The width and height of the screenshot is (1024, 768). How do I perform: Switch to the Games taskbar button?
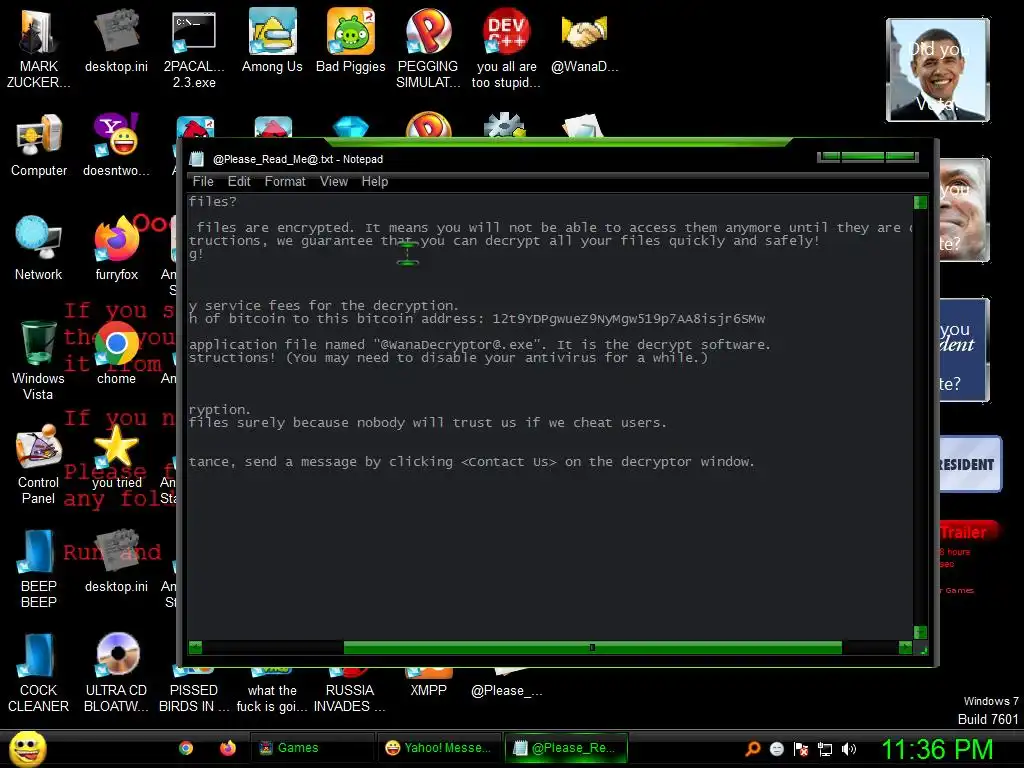312,748
